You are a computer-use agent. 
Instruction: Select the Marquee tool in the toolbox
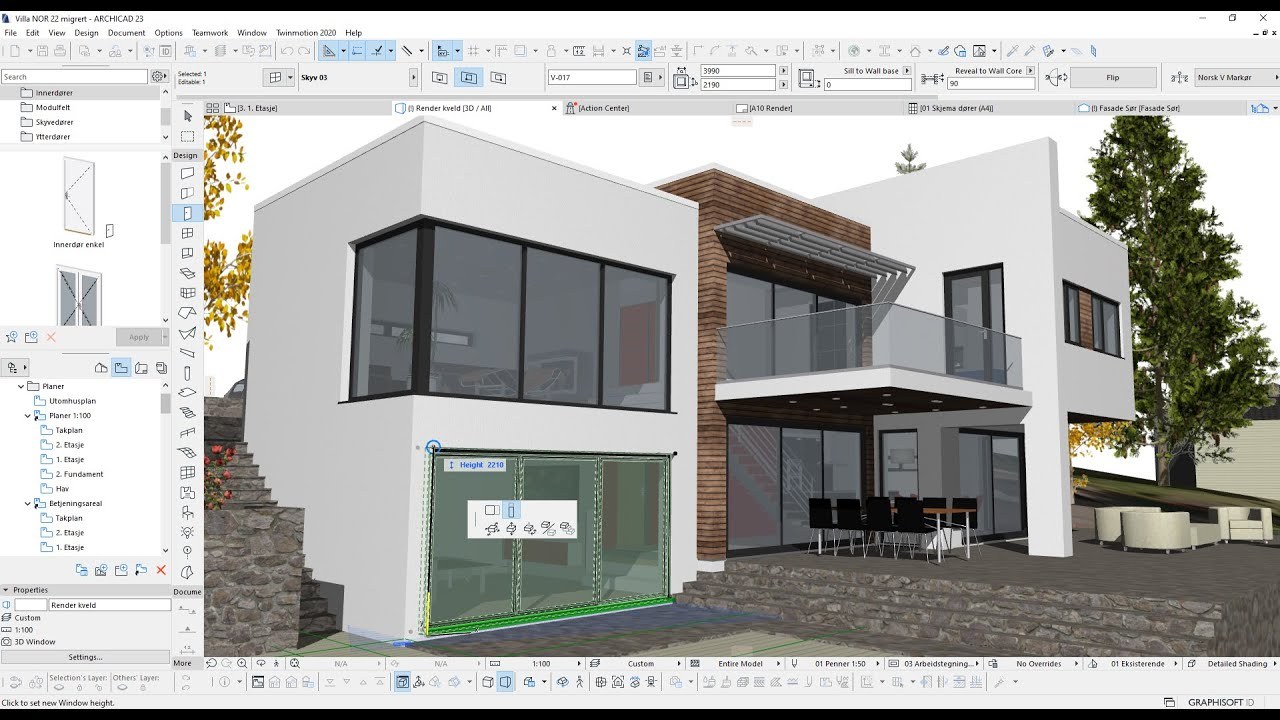click(187, 136)
